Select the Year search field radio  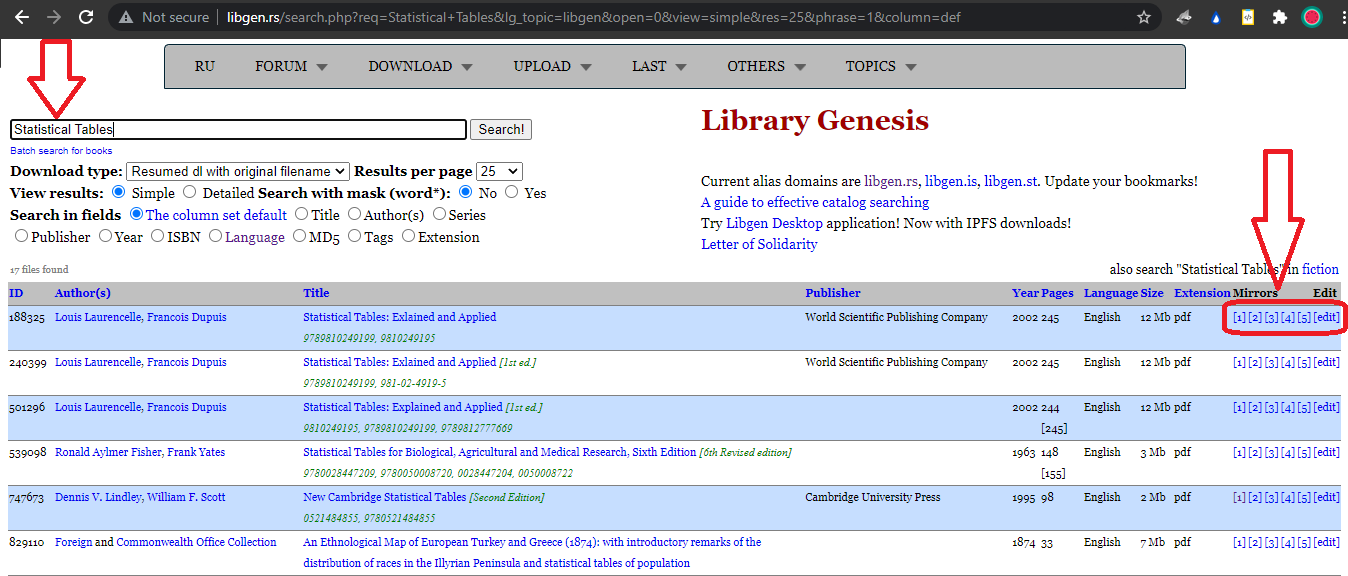click(105, 237)
